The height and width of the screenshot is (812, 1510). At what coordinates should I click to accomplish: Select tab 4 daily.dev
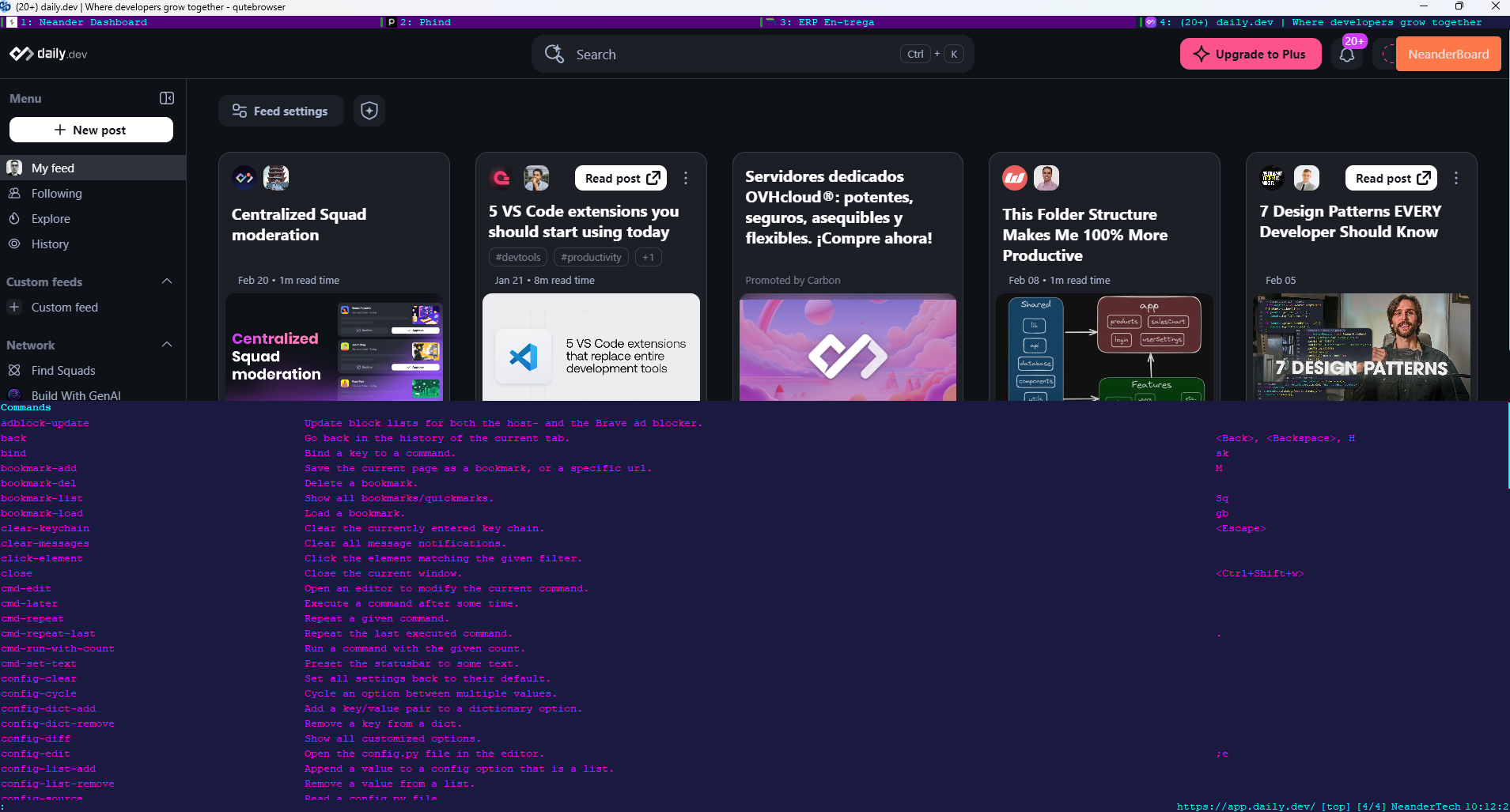[1325, 22]
